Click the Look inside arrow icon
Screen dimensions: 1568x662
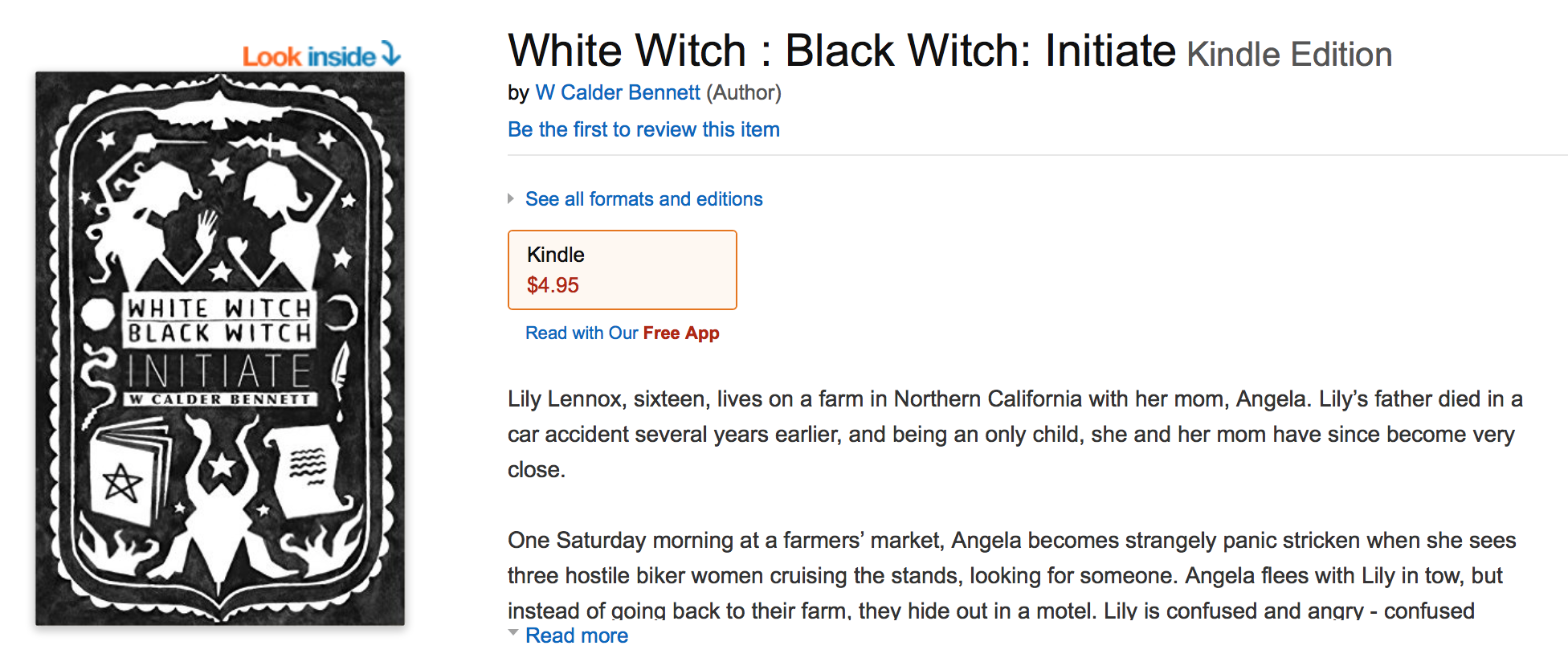click(x=391, y=54)
